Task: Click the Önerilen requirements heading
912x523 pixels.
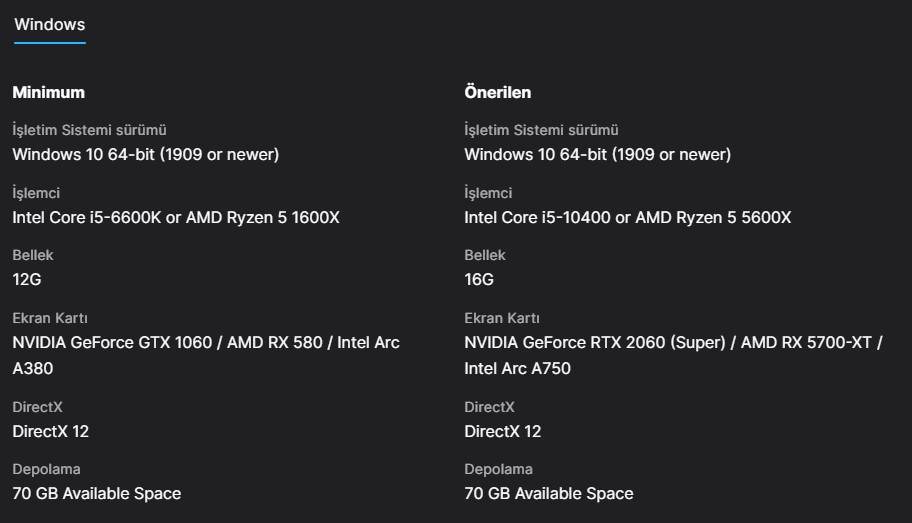Action: (x=497, y=92)
